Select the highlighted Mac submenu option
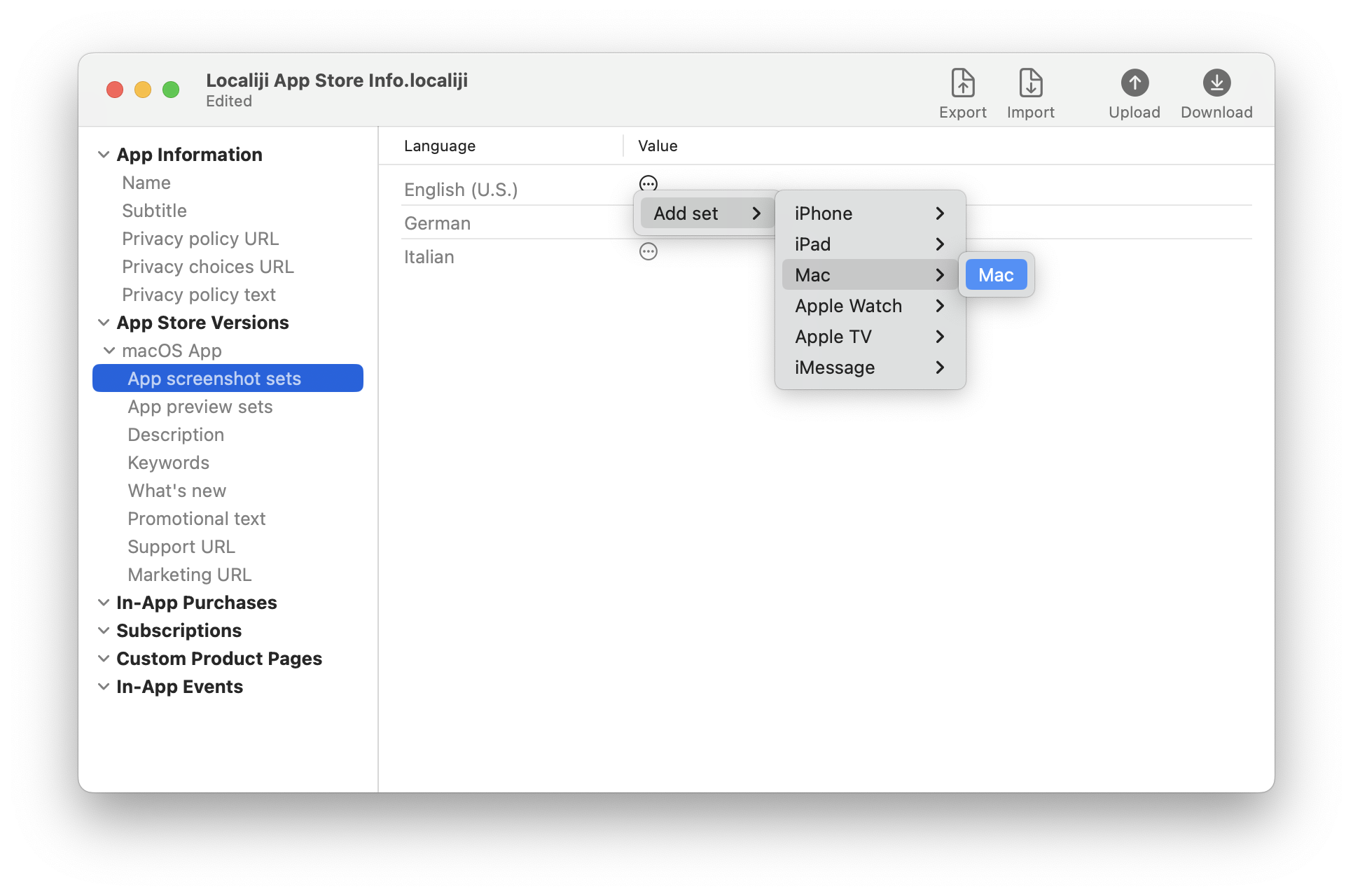 coord(996,275)
